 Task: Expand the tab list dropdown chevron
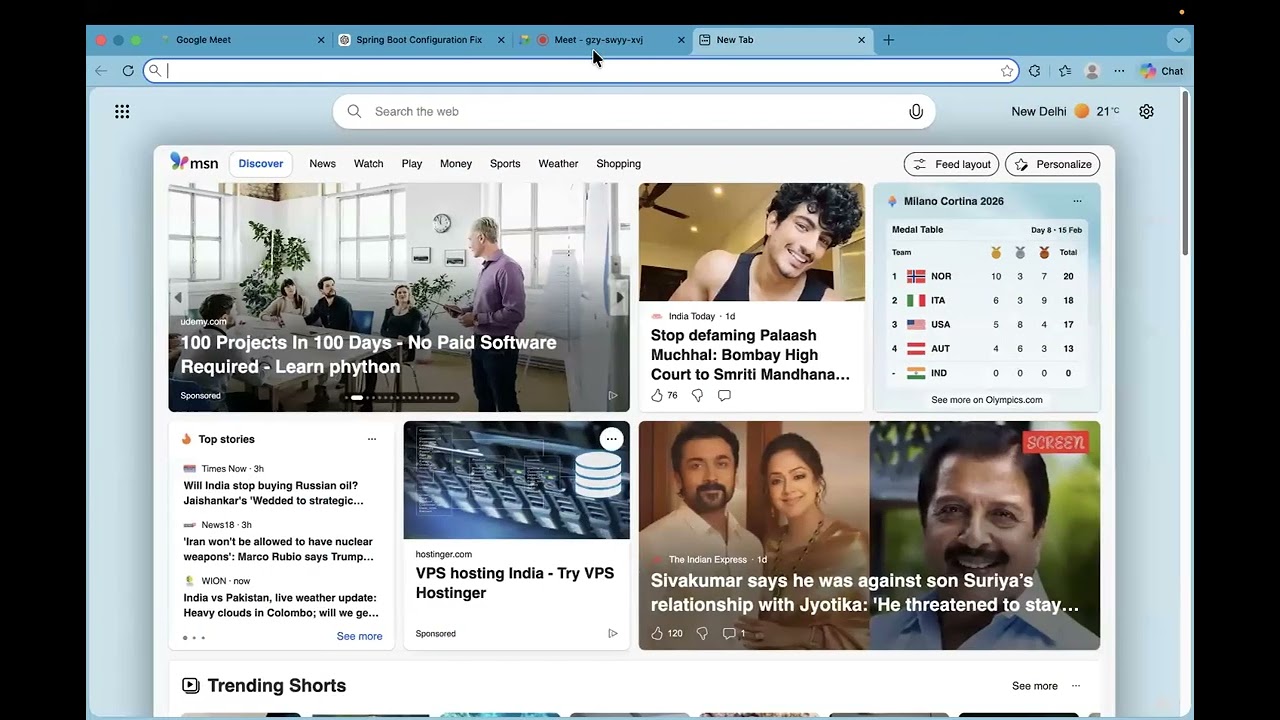1179,40
